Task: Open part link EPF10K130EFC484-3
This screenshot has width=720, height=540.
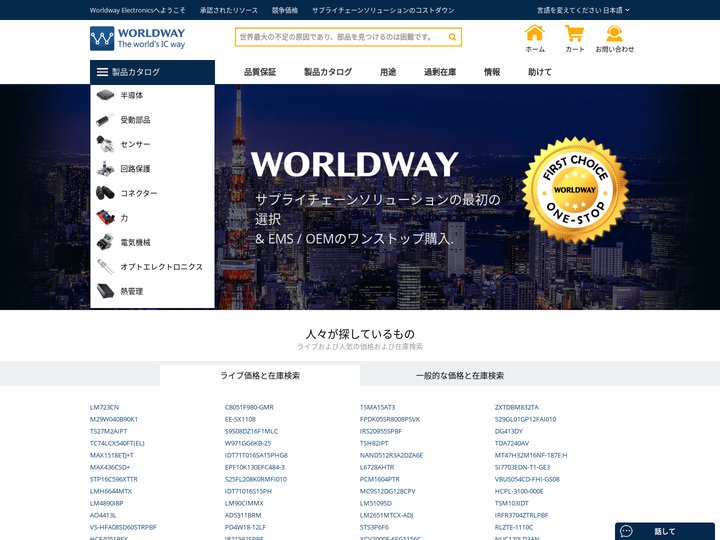Action: pos(255,467)
